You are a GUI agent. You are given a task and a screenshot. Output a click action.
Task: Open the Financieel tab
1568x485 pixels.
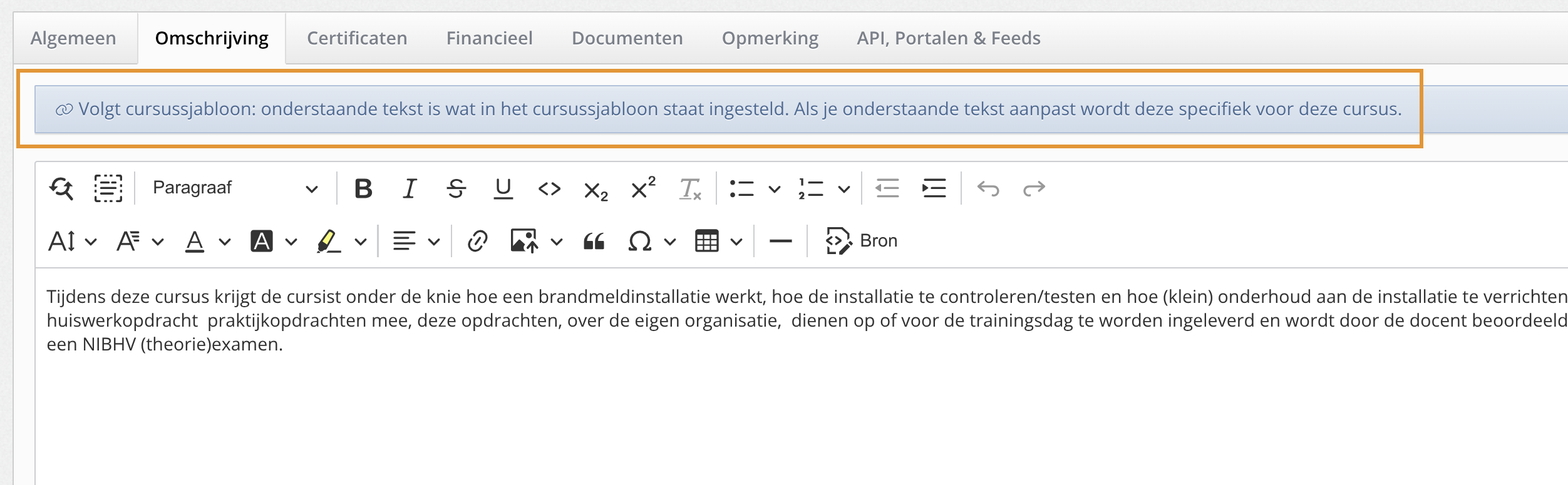coord(489,38)
